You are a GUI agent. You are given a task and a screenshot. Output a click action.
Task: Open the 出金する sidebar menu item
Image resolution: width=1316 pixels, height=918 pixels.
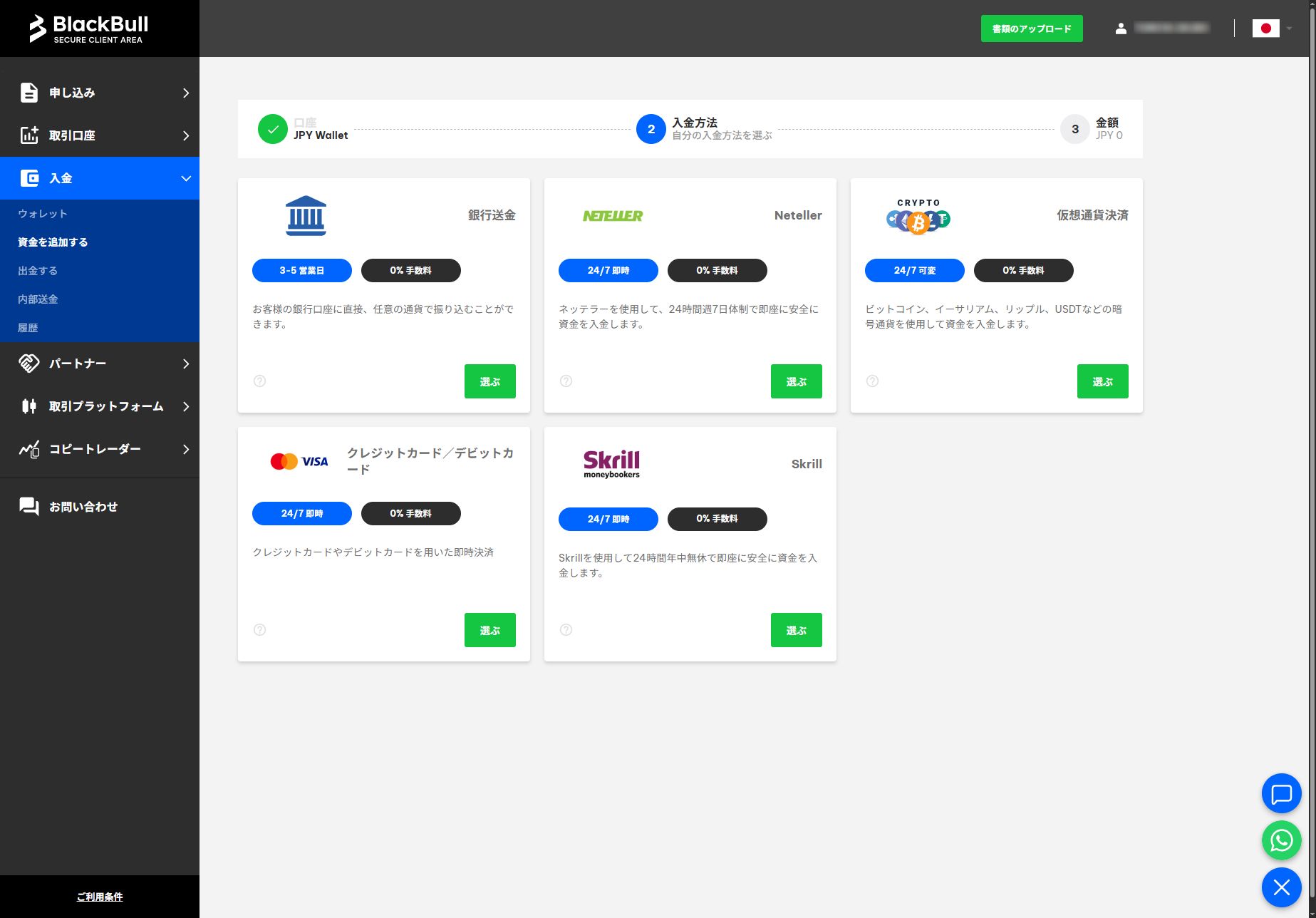pos(39,270)
